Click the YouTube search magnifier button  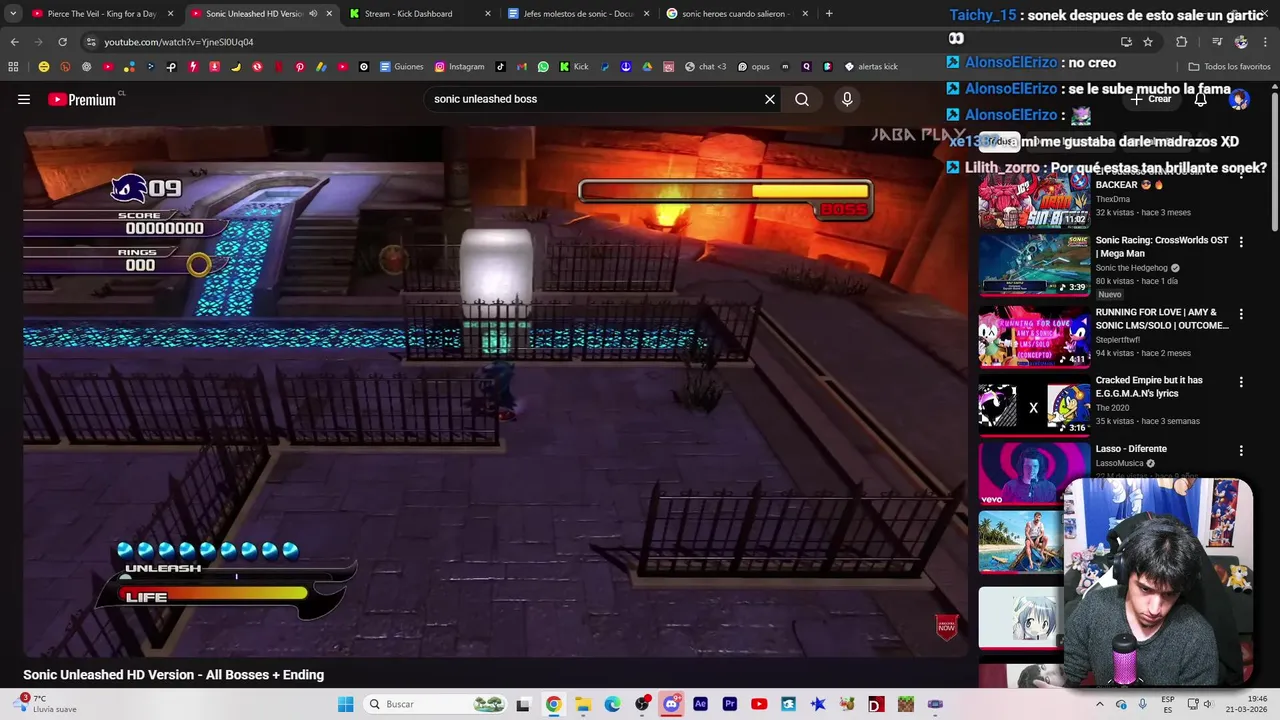(x=802, y=99)
